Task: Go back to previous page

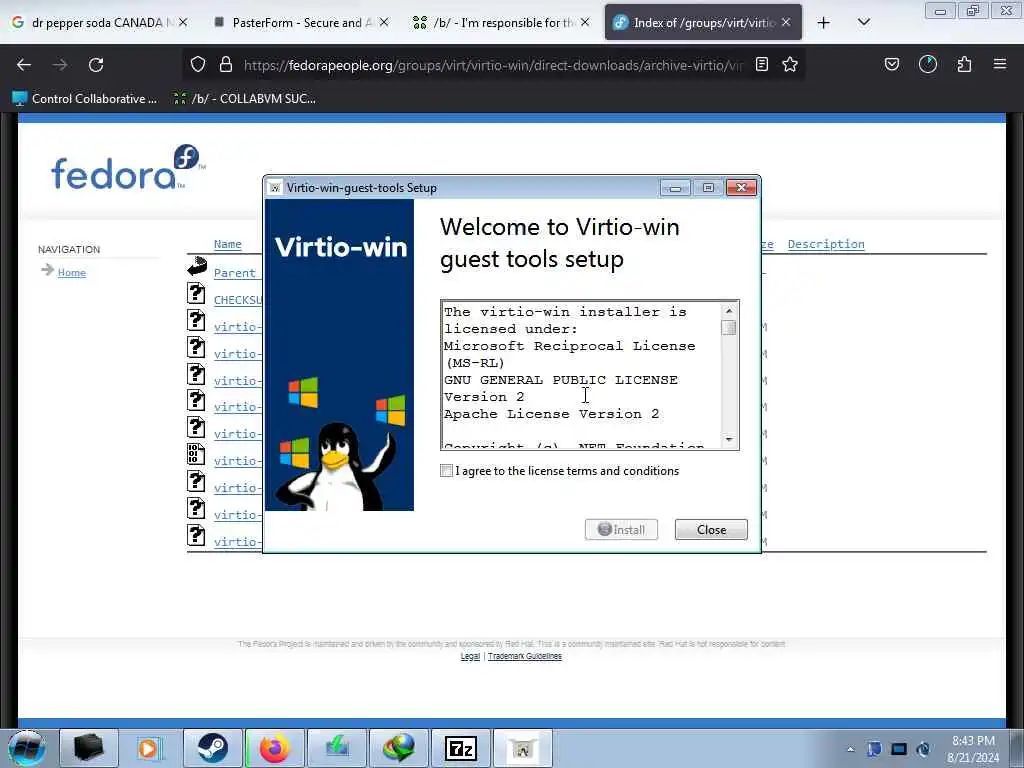Action: click(24, 65)
